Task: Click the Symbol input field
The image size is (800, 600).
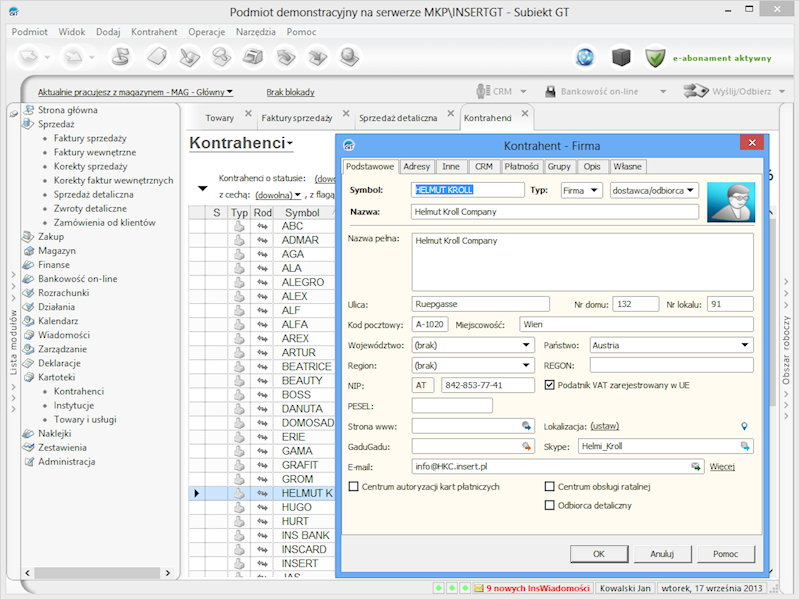Action: pyautogui.click(x=467, y=190)
